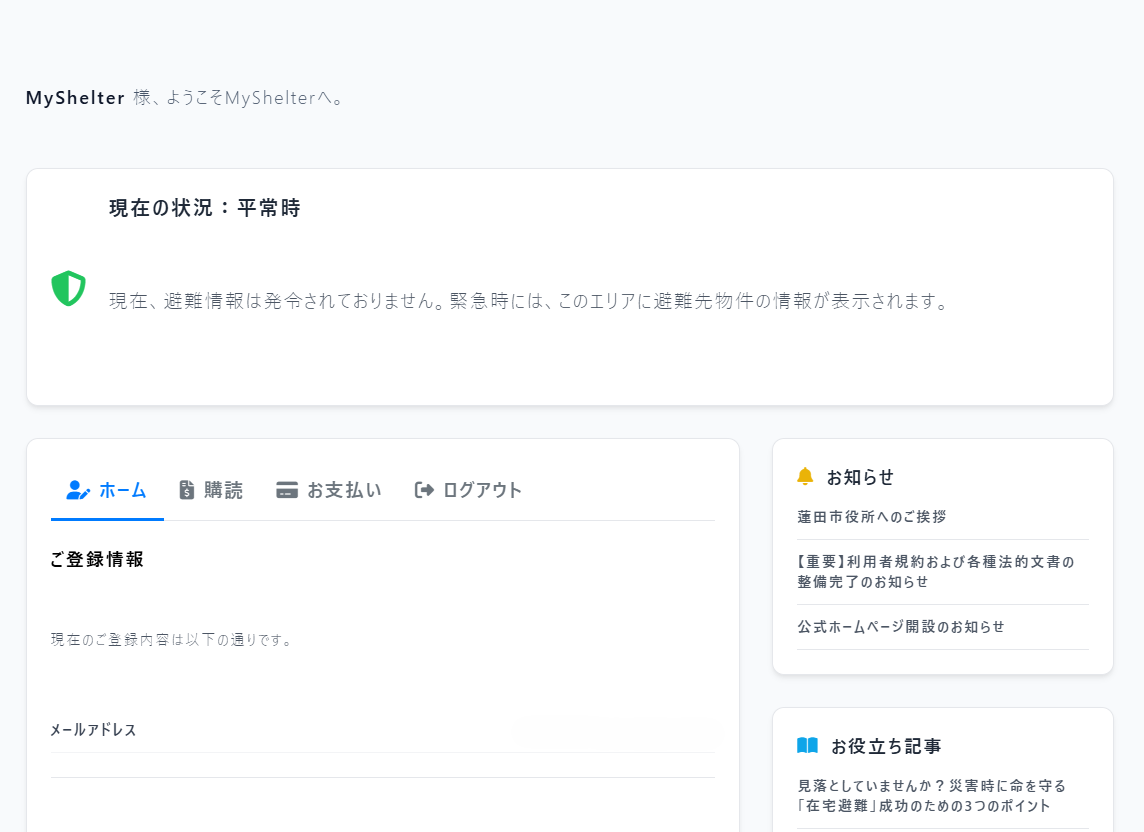
Task: Open the 公式ホームページ開設のお知らせ link
Action: [x=901, y=626]
